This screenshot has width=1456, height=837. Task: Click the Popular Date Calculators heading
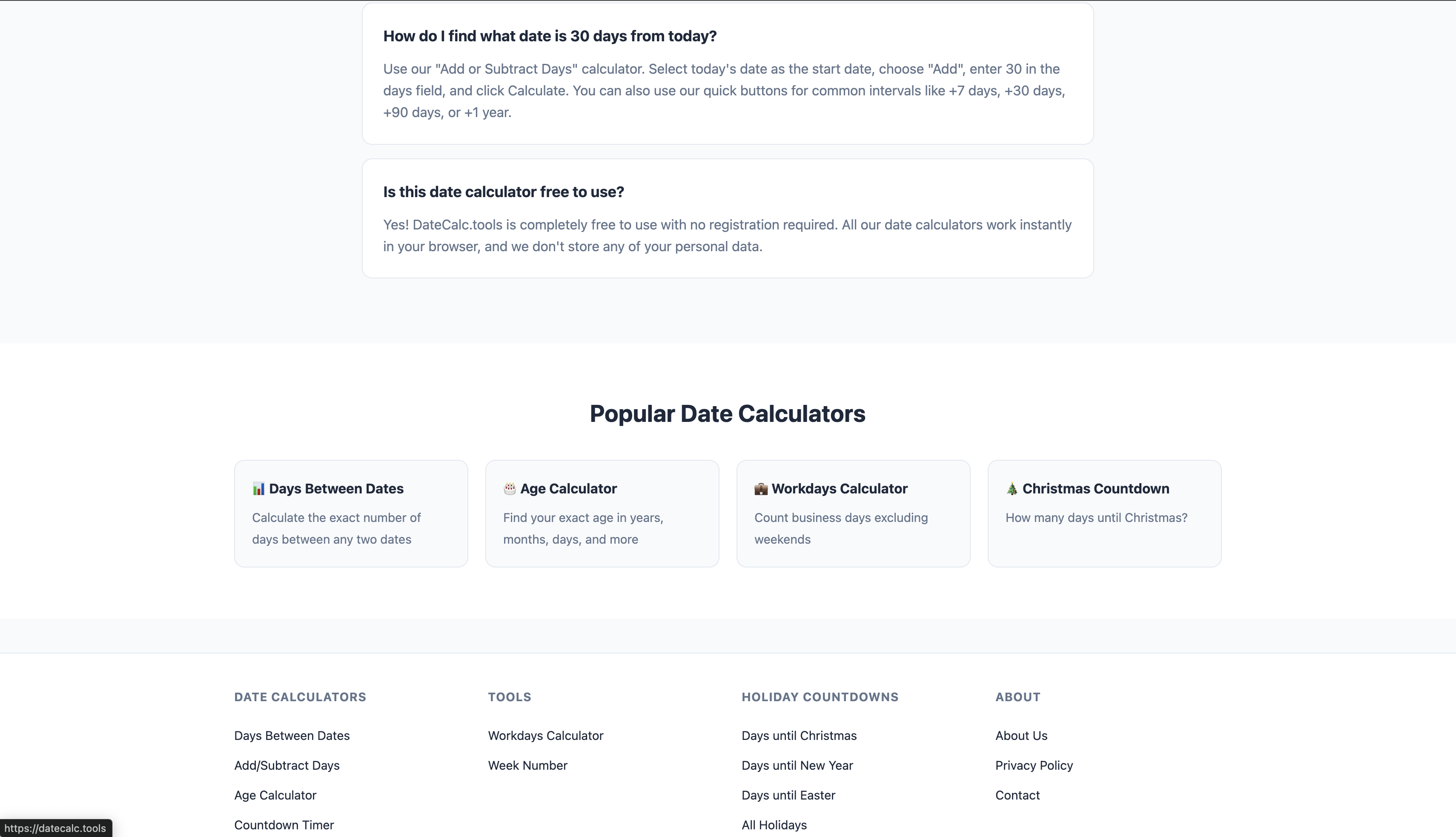(x=727, y=413)
